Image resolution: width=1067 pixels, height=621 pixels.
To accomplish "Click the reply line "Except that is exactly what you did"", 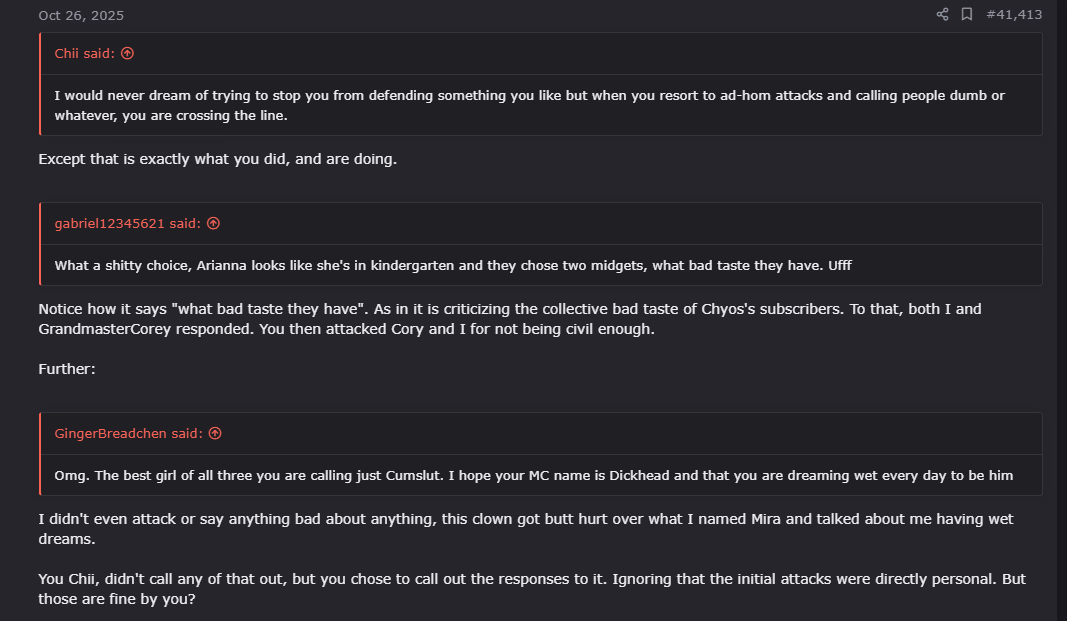I will point(217,159).
